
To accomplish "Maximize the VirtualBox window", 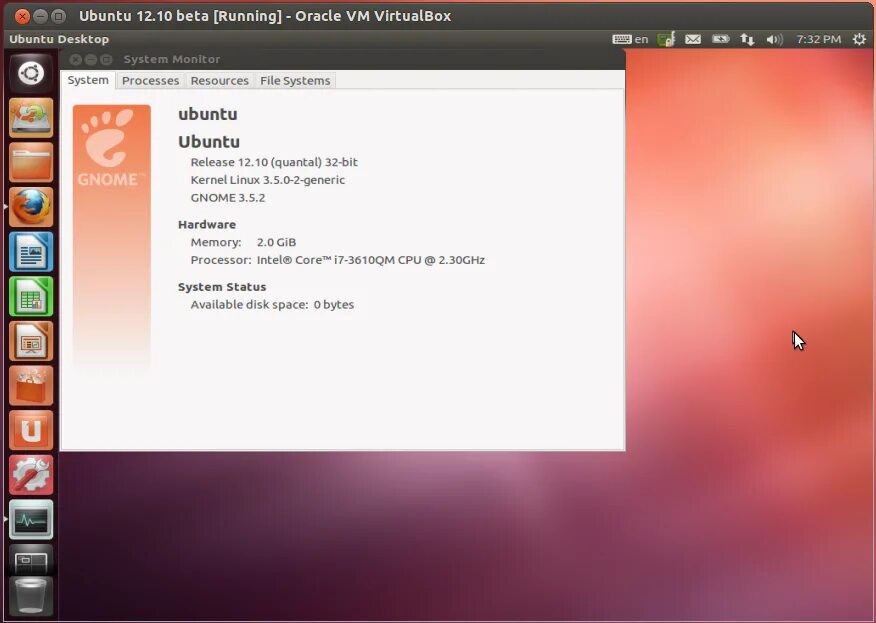I will click(x=58, y=16).
